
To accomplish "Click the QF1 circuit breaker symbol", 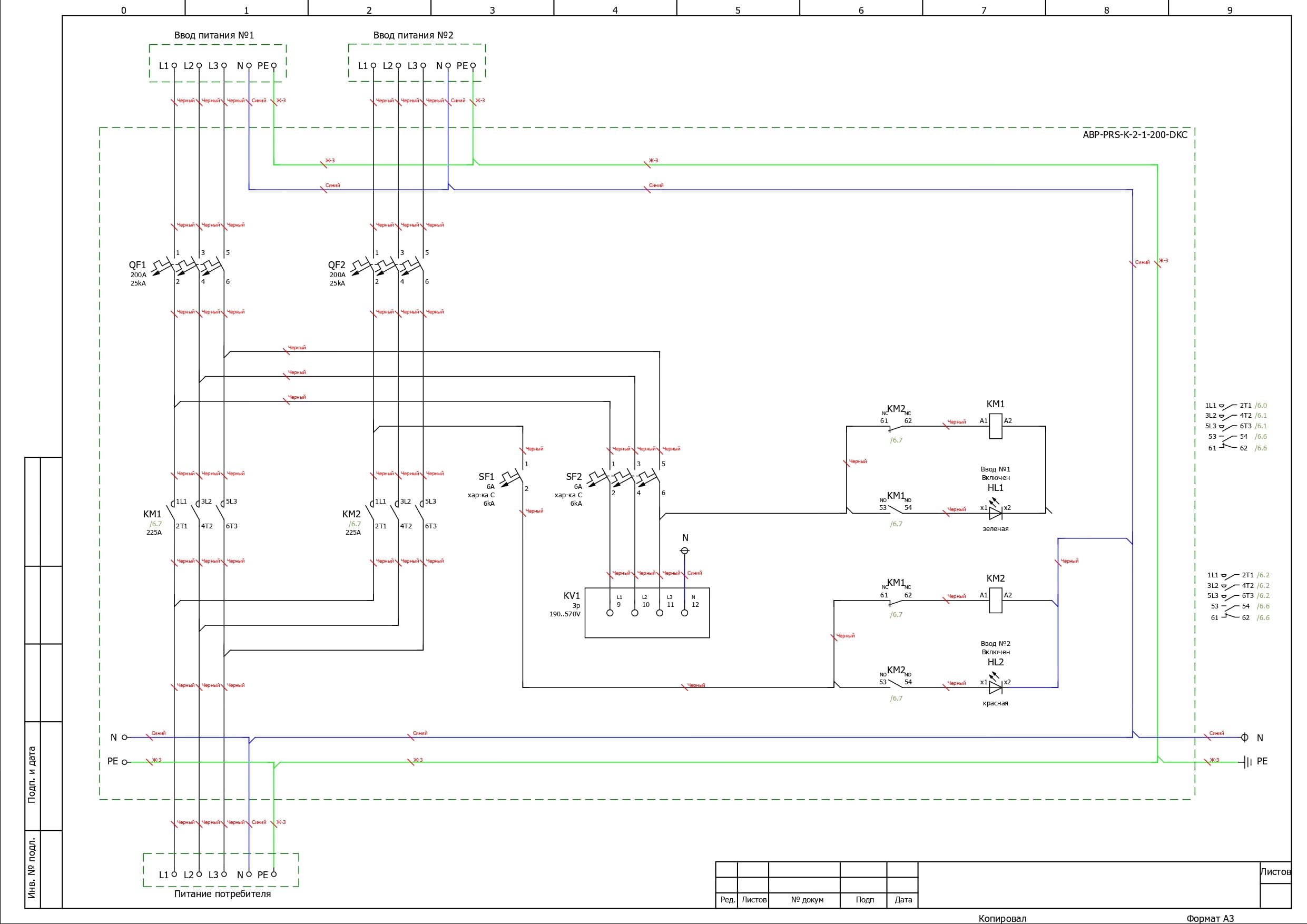I will click(188, 267).
